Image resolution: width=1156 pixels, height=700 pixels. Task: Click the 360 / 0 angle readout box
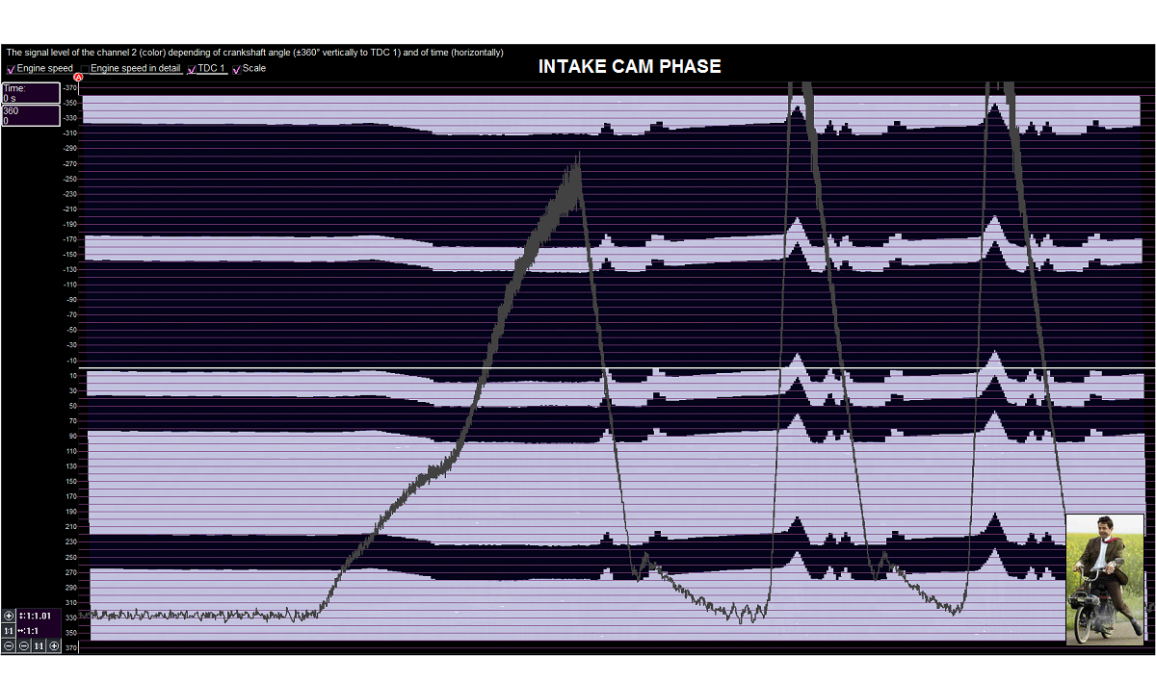click(30, 116)
